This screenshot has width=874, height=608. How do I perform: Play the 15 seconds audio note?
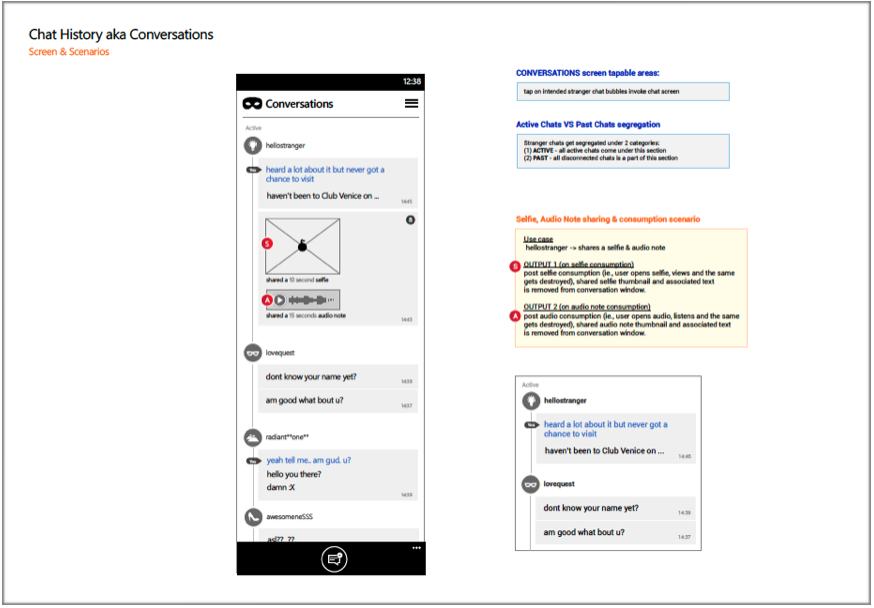point(280,300)
